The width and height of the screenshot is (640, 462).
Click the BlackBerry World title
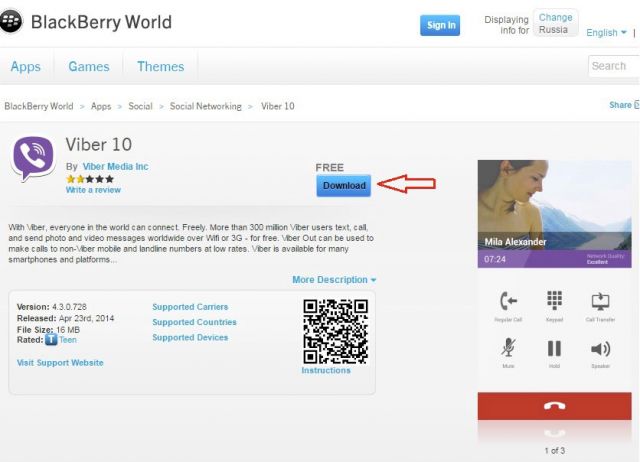[x=101, y=22]
